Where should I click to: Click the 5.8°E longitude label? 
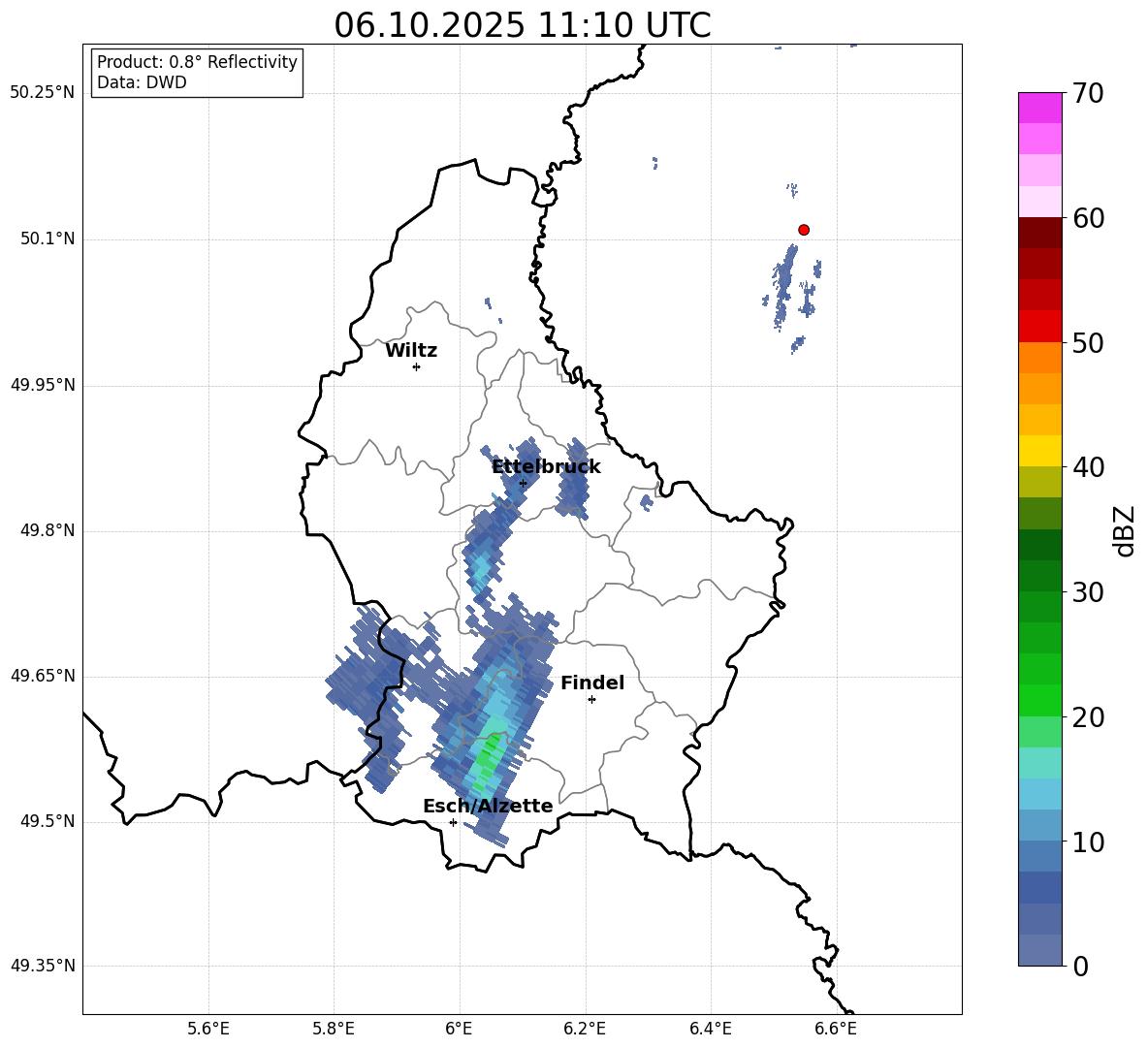click(x=334, y=1029)
